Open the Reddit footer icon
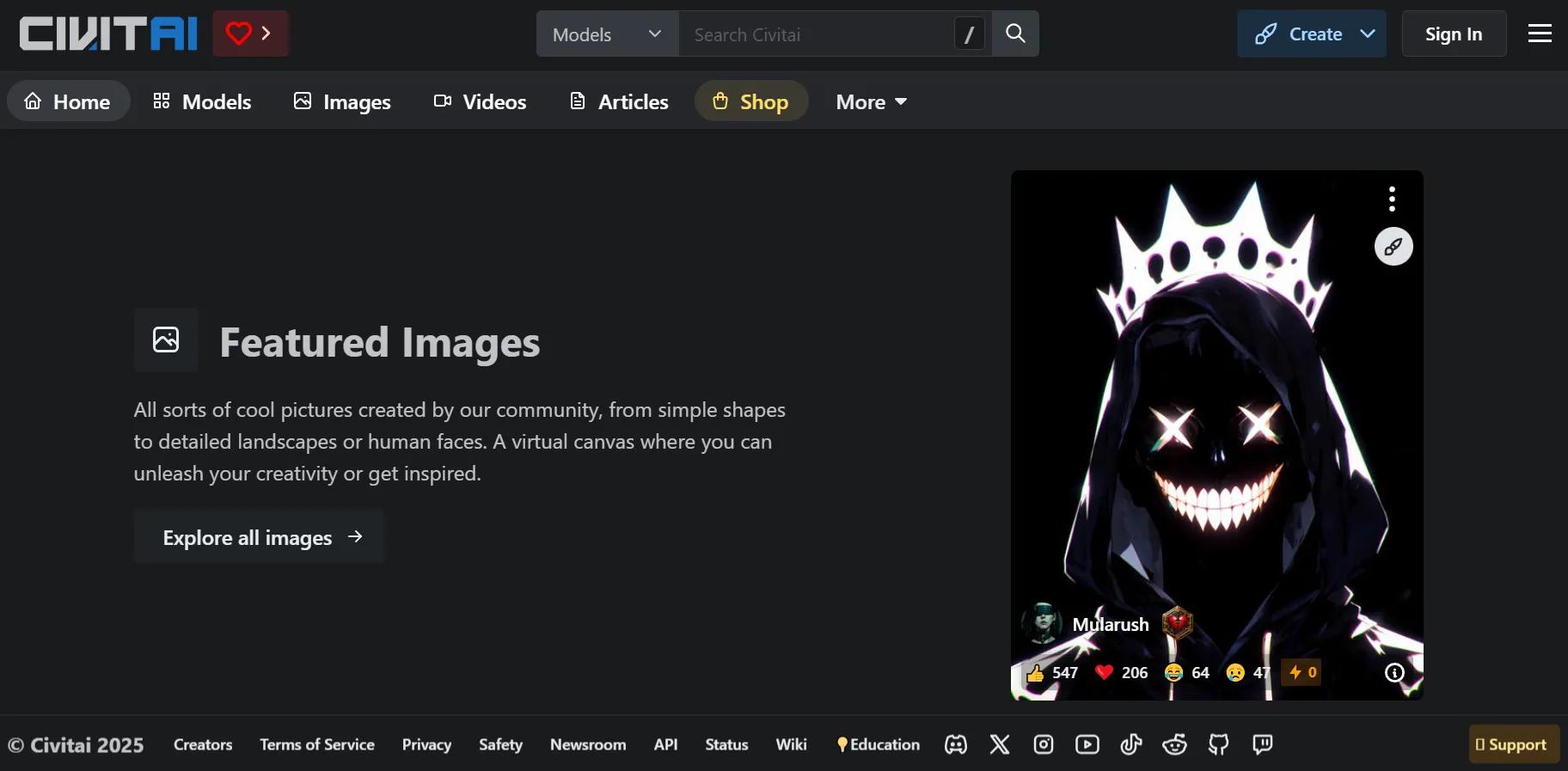This screenshot has width=1568, height=771. tap(1174, 744)
